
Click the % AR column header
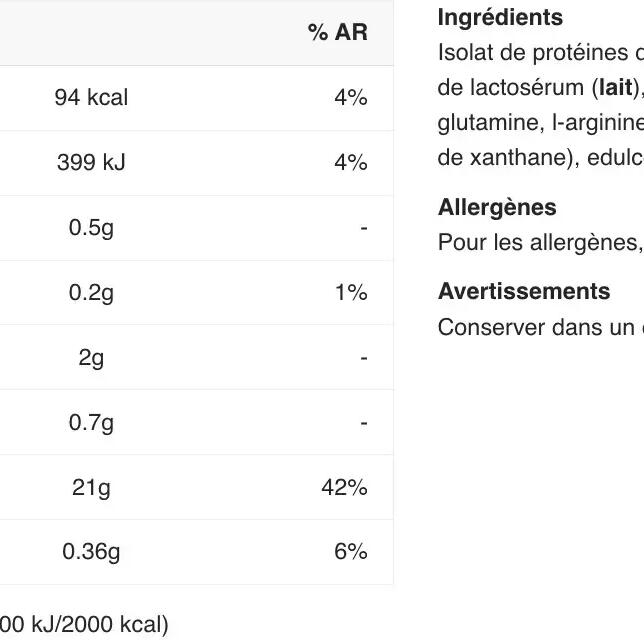(x=337, y=33)
